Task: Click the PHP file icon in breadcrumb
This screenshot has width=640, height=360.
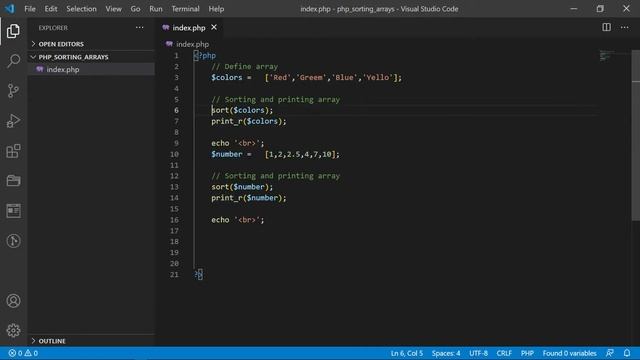Action: pyautogui.click(x=169, y=44)
